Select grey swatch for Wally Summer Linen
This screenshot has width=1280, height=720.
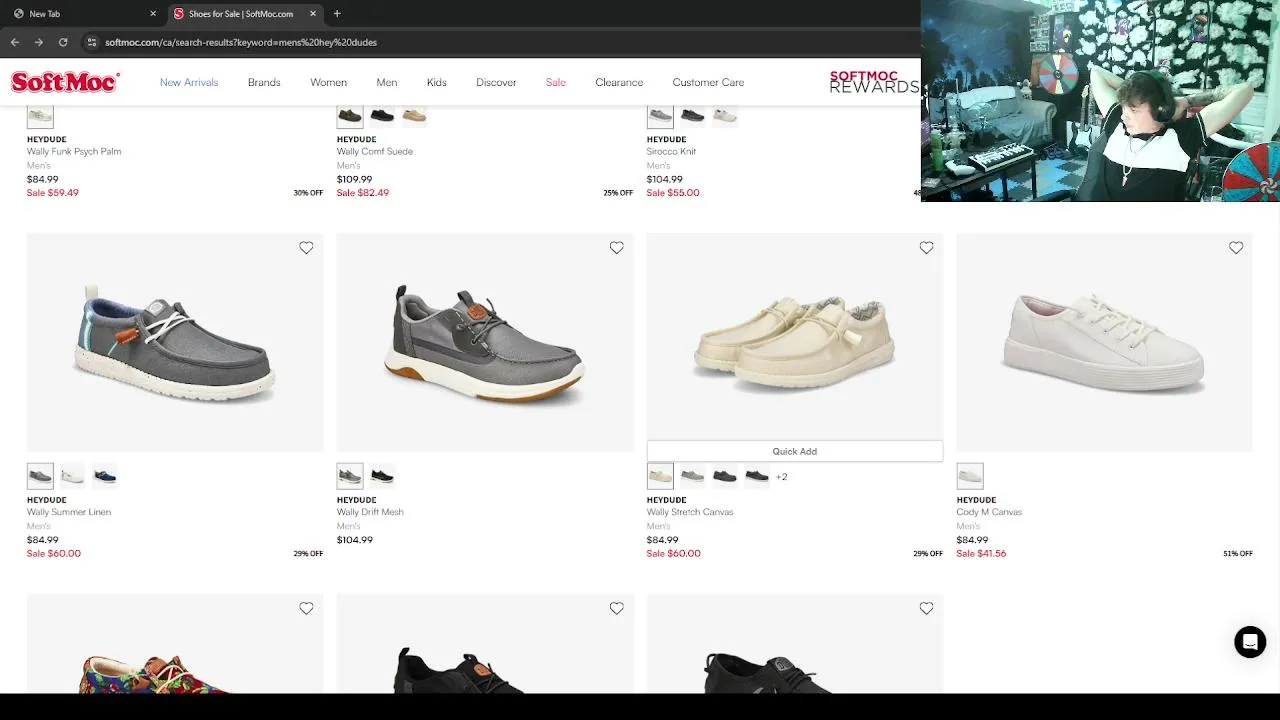pos(40,476)
